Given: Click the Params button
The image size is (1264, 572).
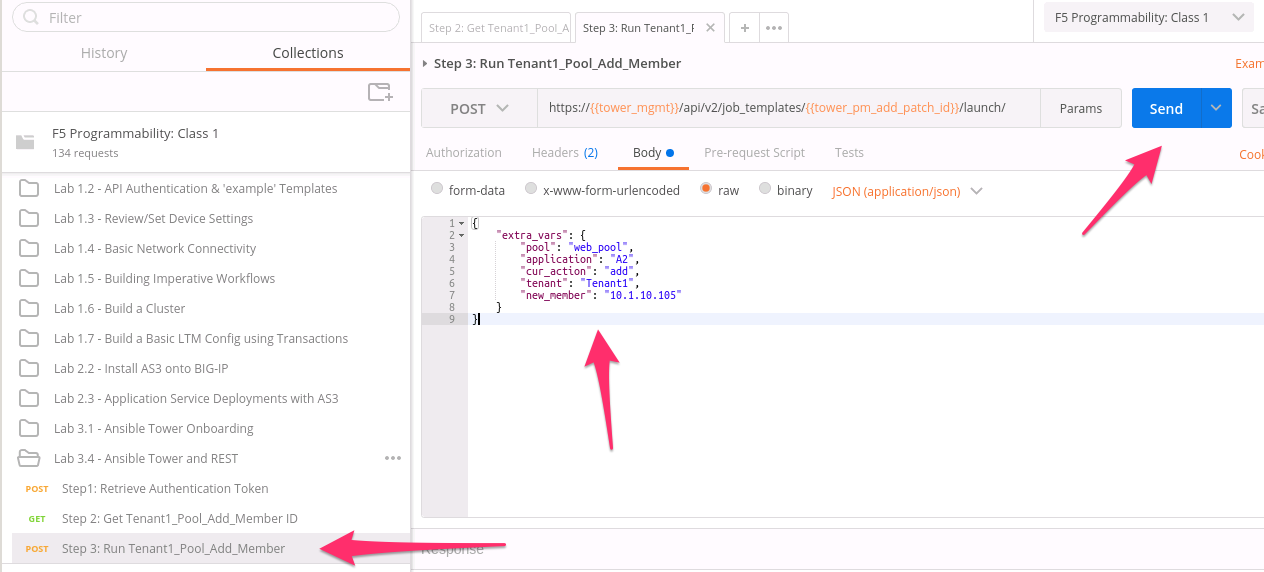Looking at the screenshot, I should coord(1081,108).
